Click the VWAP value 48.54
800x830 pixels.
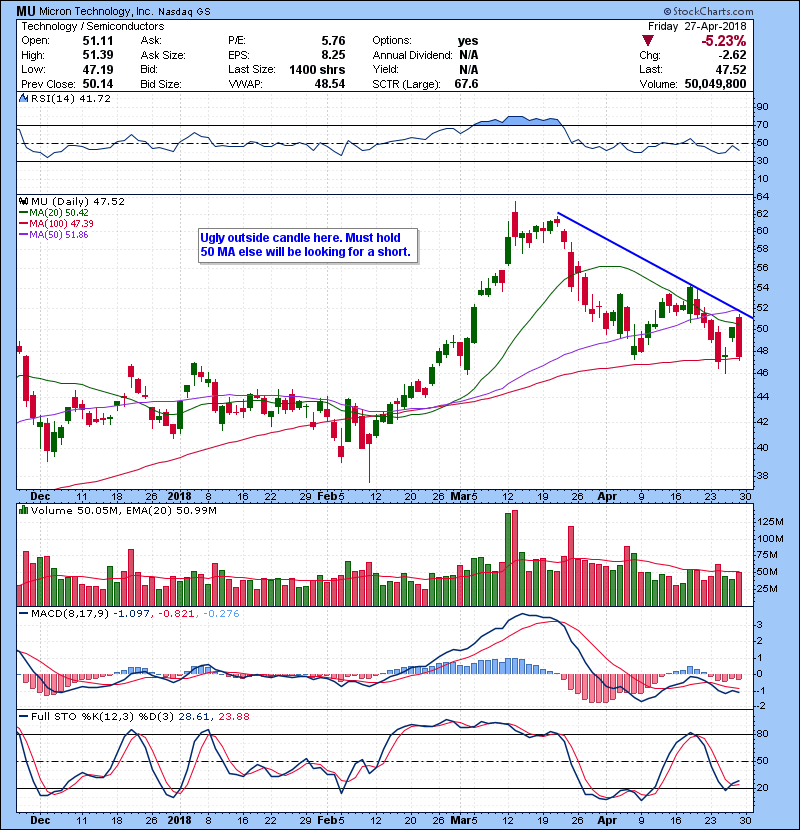[330, 84]
